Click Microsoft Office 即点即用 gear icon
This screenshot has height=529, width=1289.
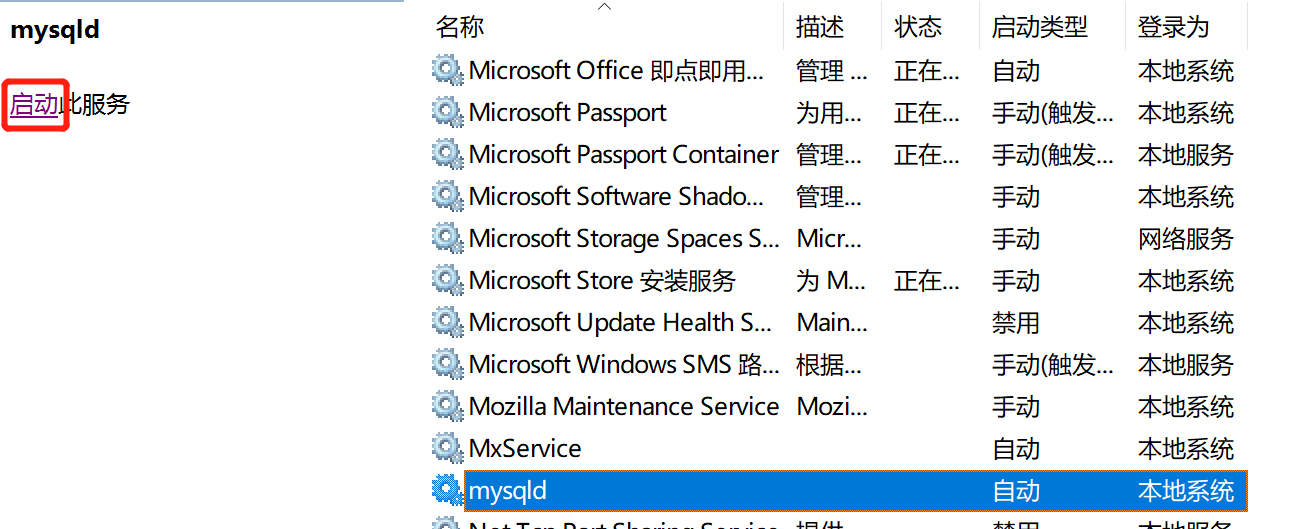[x=447, y=70]
